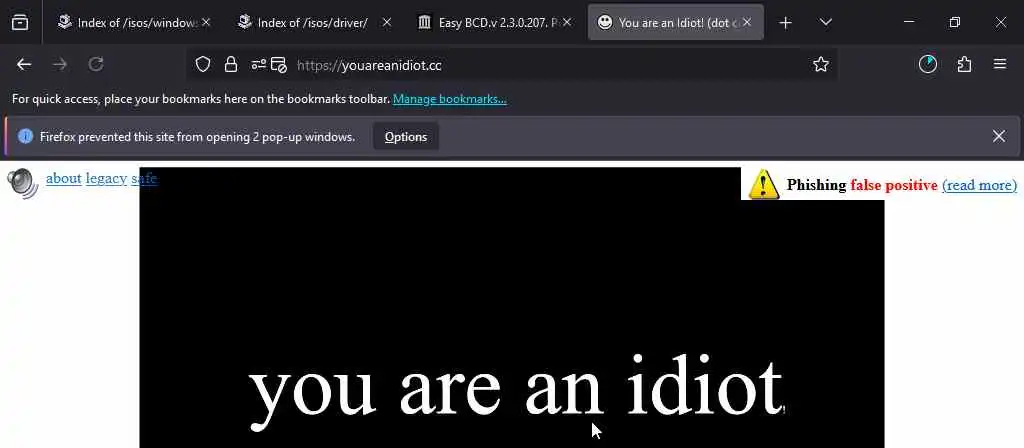Show site security padlock info
The image size is (1024, 448).
tap(231, 64)
